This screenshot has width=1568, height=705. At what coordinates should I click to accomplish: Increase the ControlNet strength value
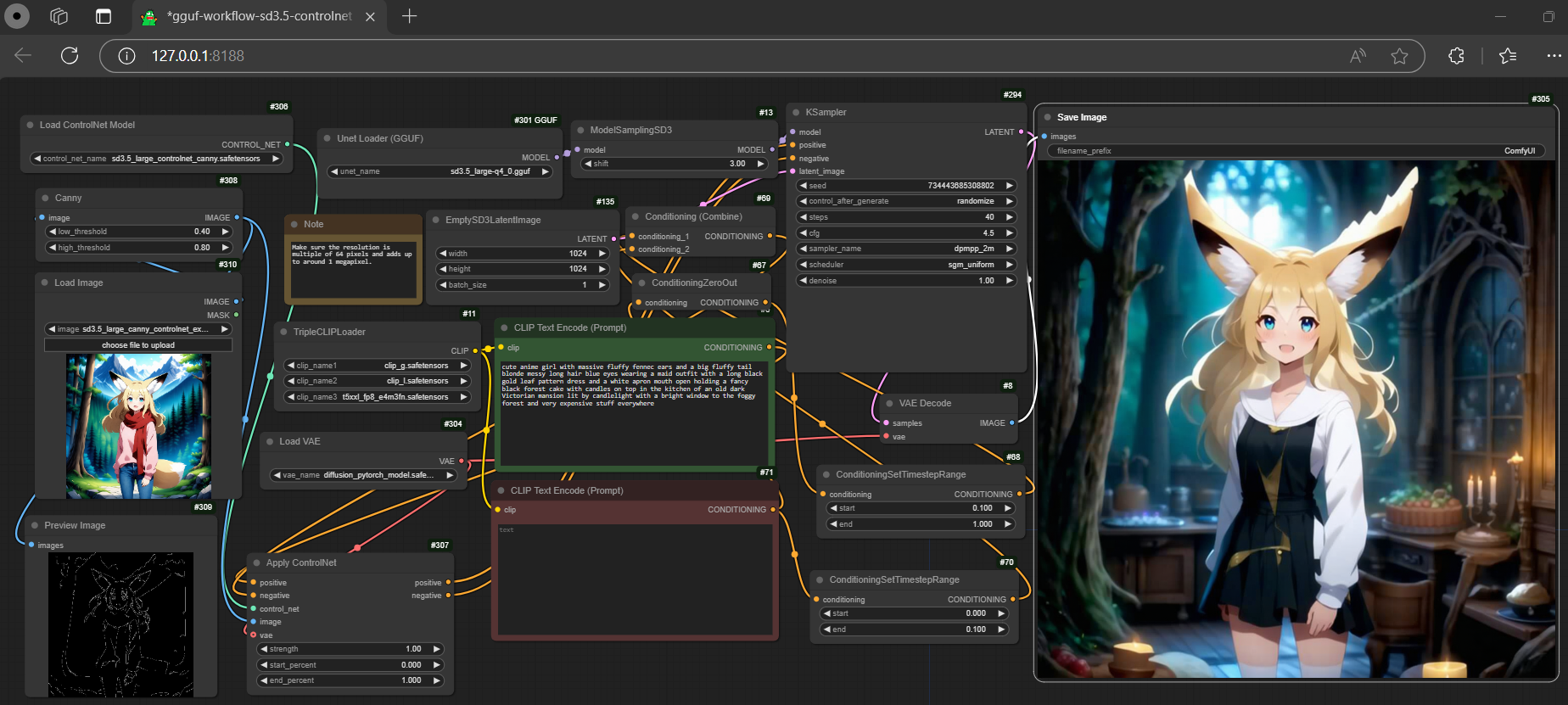pos(437,649)
